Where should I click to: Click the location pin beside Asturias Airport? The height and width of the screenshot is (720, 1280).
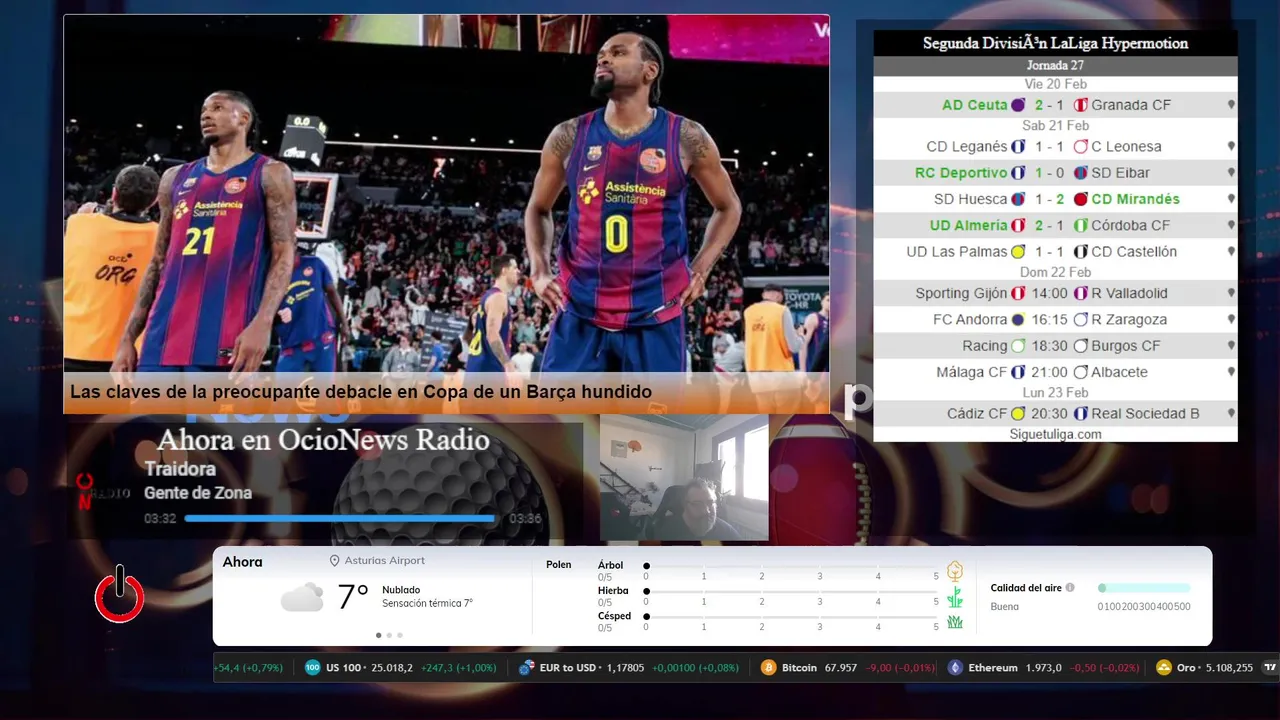(x=335, y=561)
